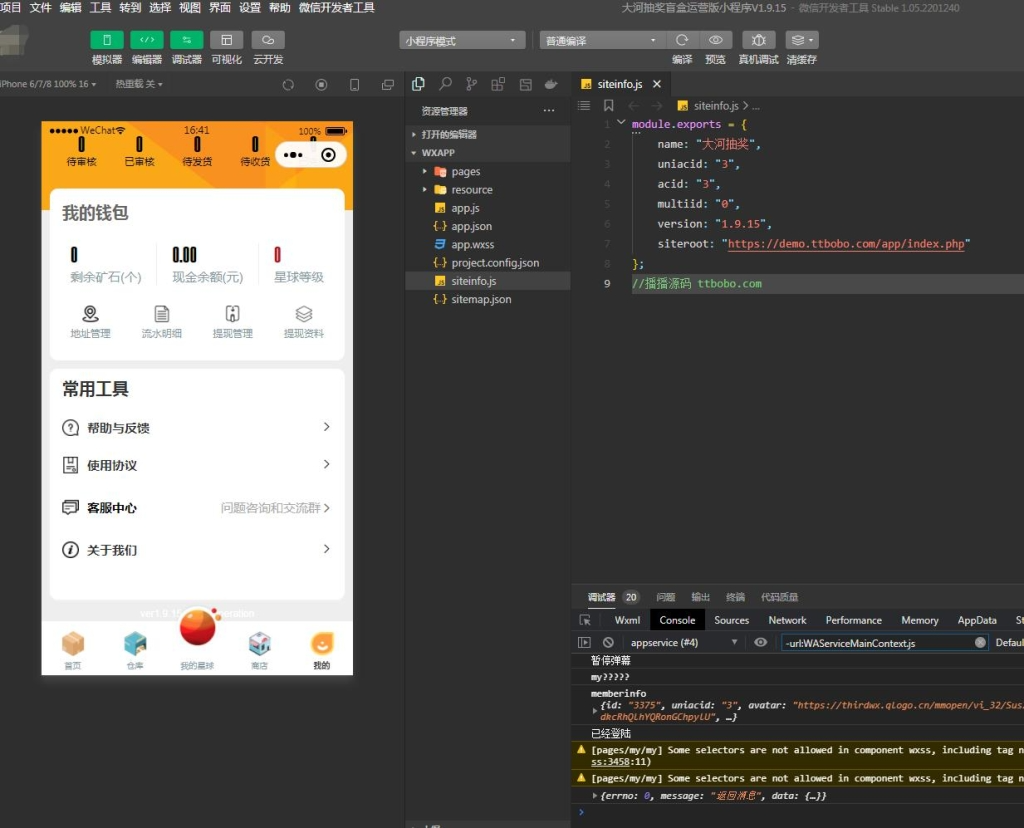
Task: Open the 工具 menu
Action: click(101, 8)
